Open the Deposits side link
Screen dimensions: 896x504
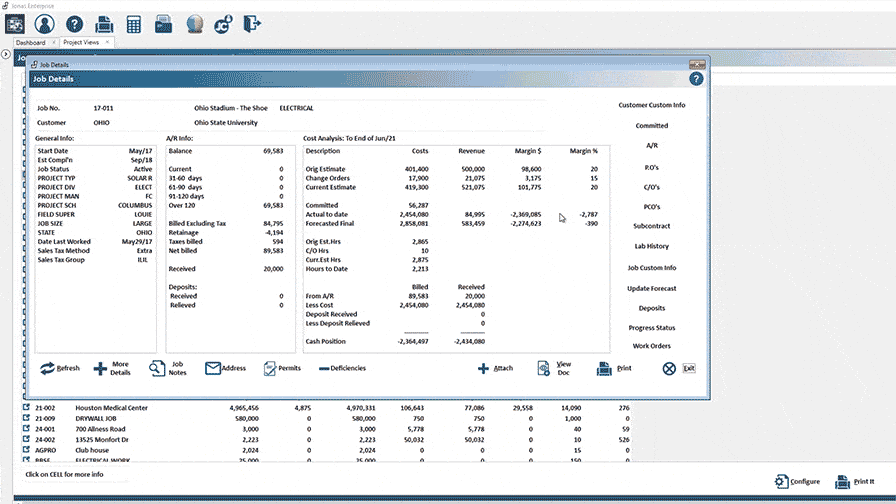coord(651,309)
